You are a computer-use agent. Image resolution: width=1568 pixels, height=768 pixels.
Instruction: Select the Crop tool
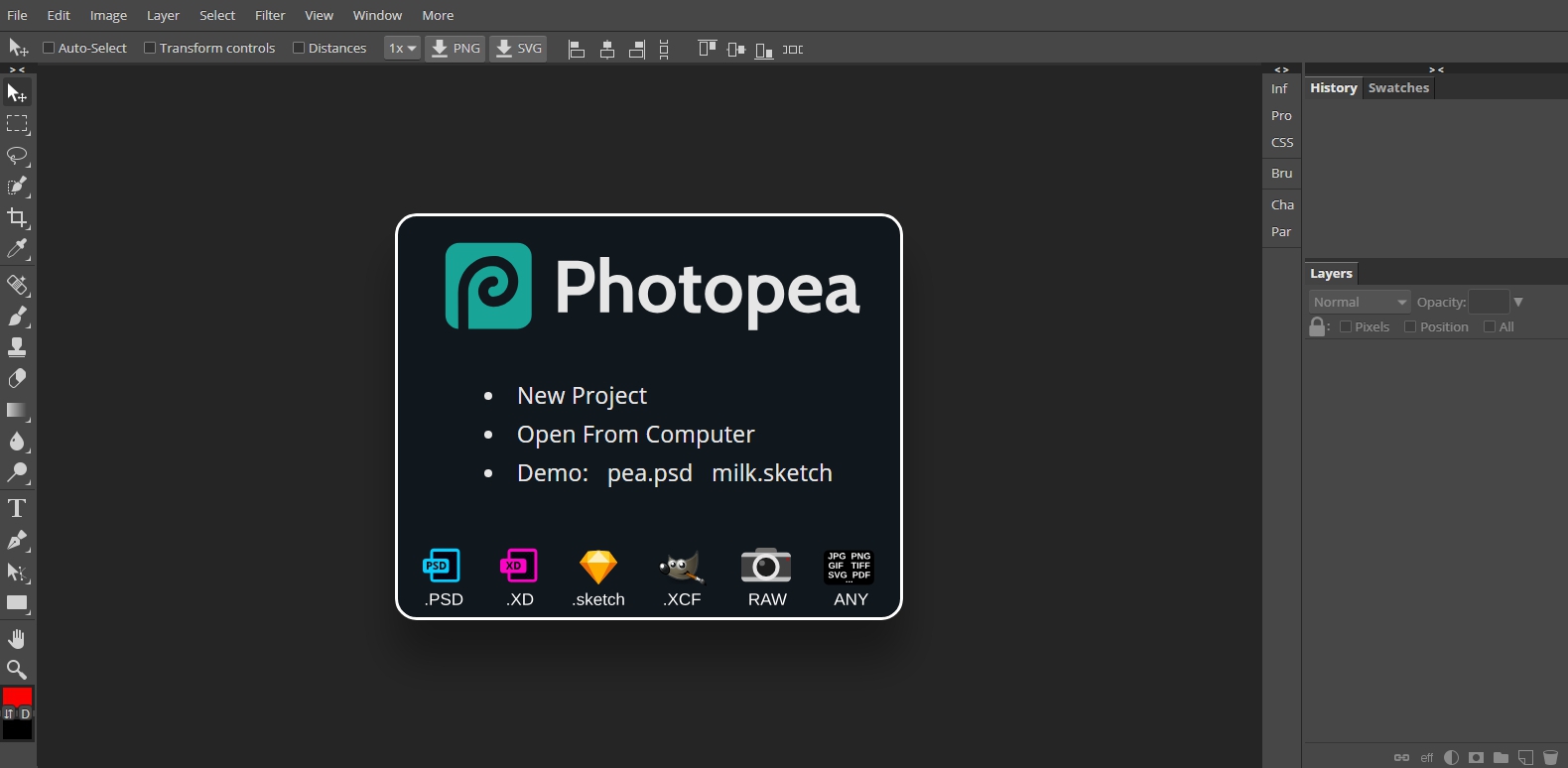tap(17, 217)
